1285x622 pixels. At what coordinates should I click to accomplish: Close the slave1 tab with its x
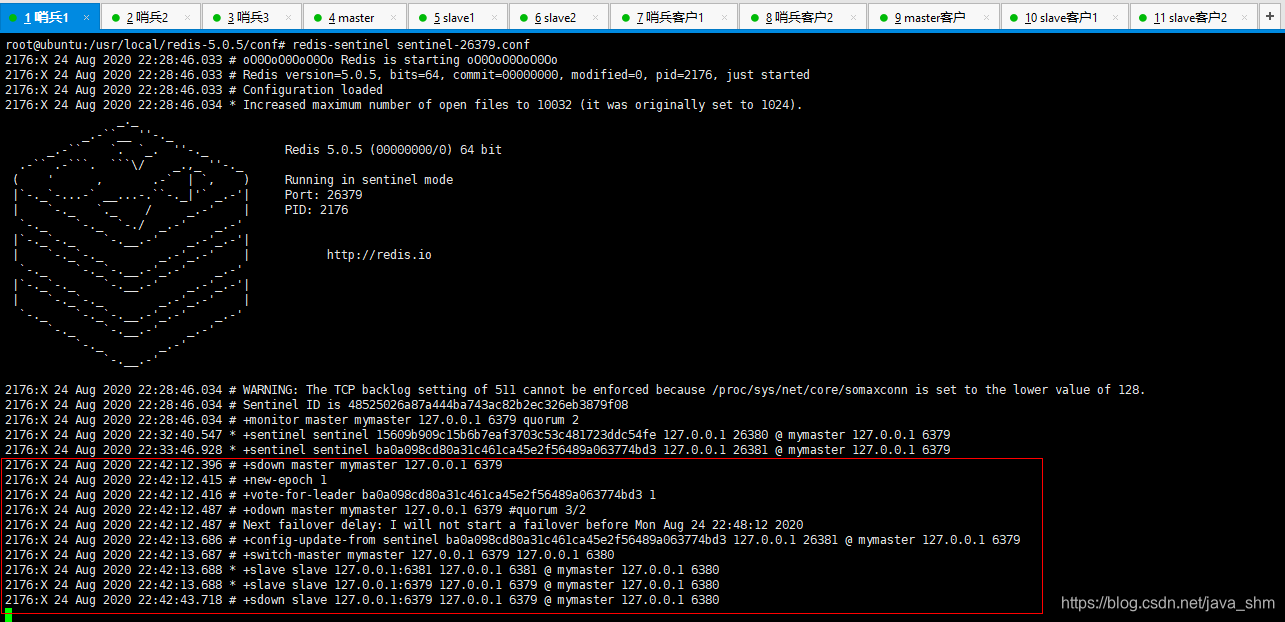pyautogui.click(x=494, y=18)
